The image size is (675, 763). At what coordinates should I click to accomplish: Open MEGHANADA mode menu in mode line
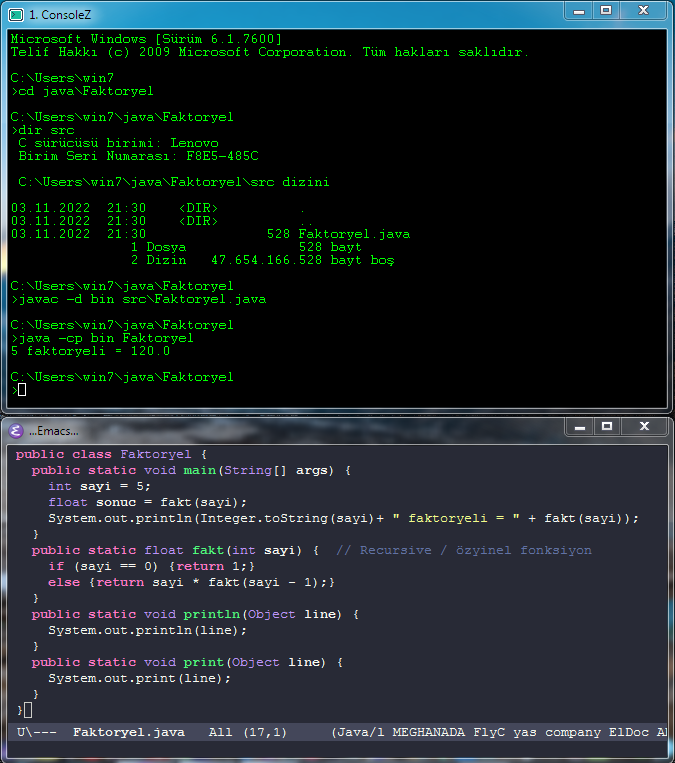429,733
